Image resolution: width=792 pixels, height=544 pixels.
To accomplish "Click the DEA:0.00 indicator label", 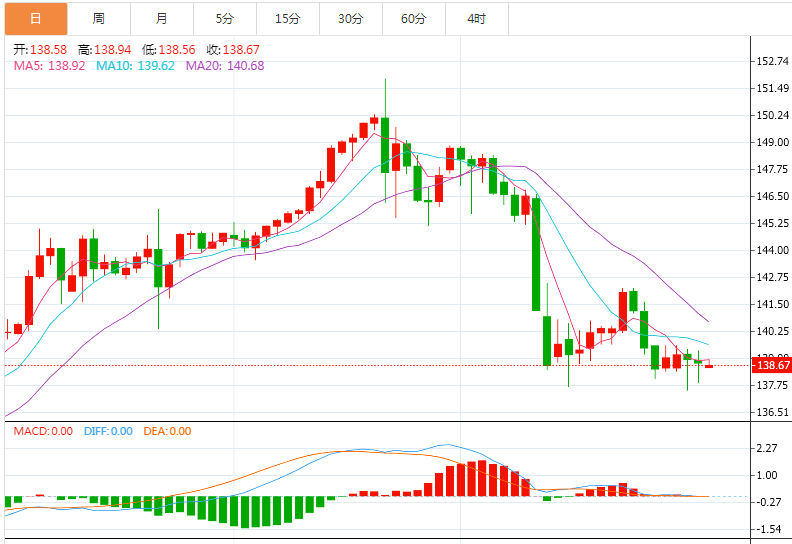I will tap(167, 431).
